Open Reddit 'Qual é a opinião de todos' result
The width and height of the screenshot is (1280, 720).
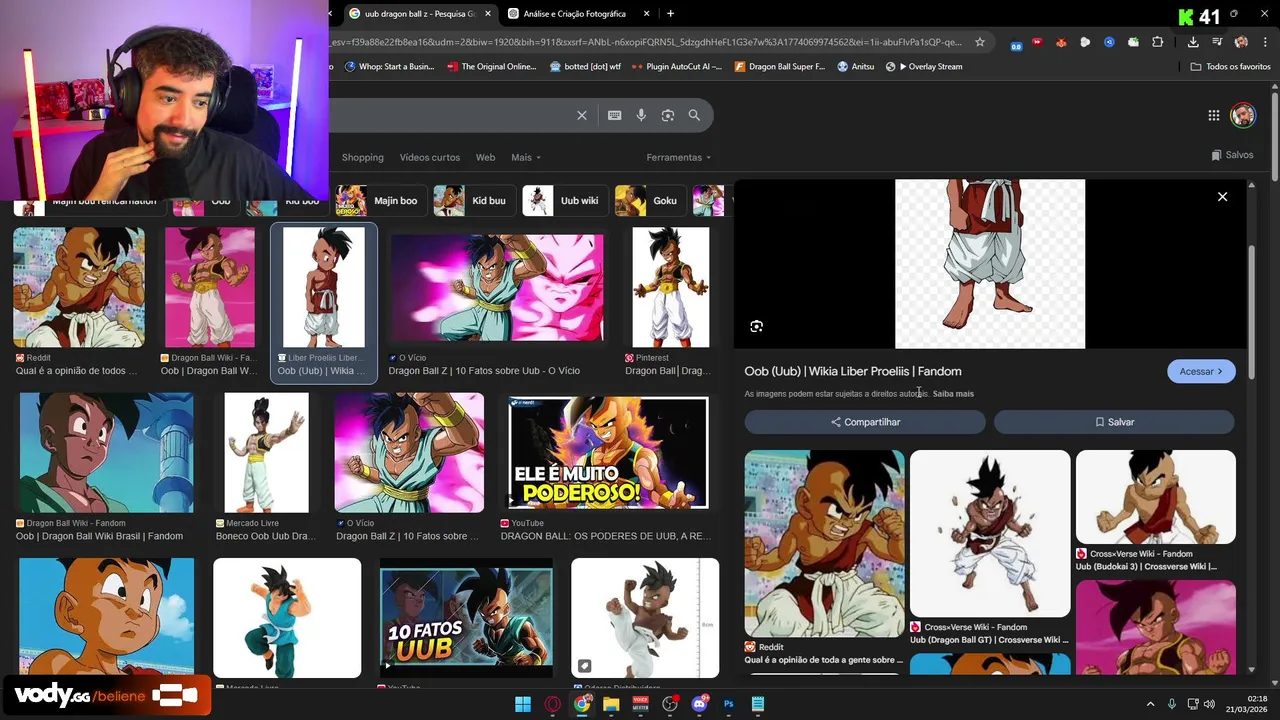(79, 287)
